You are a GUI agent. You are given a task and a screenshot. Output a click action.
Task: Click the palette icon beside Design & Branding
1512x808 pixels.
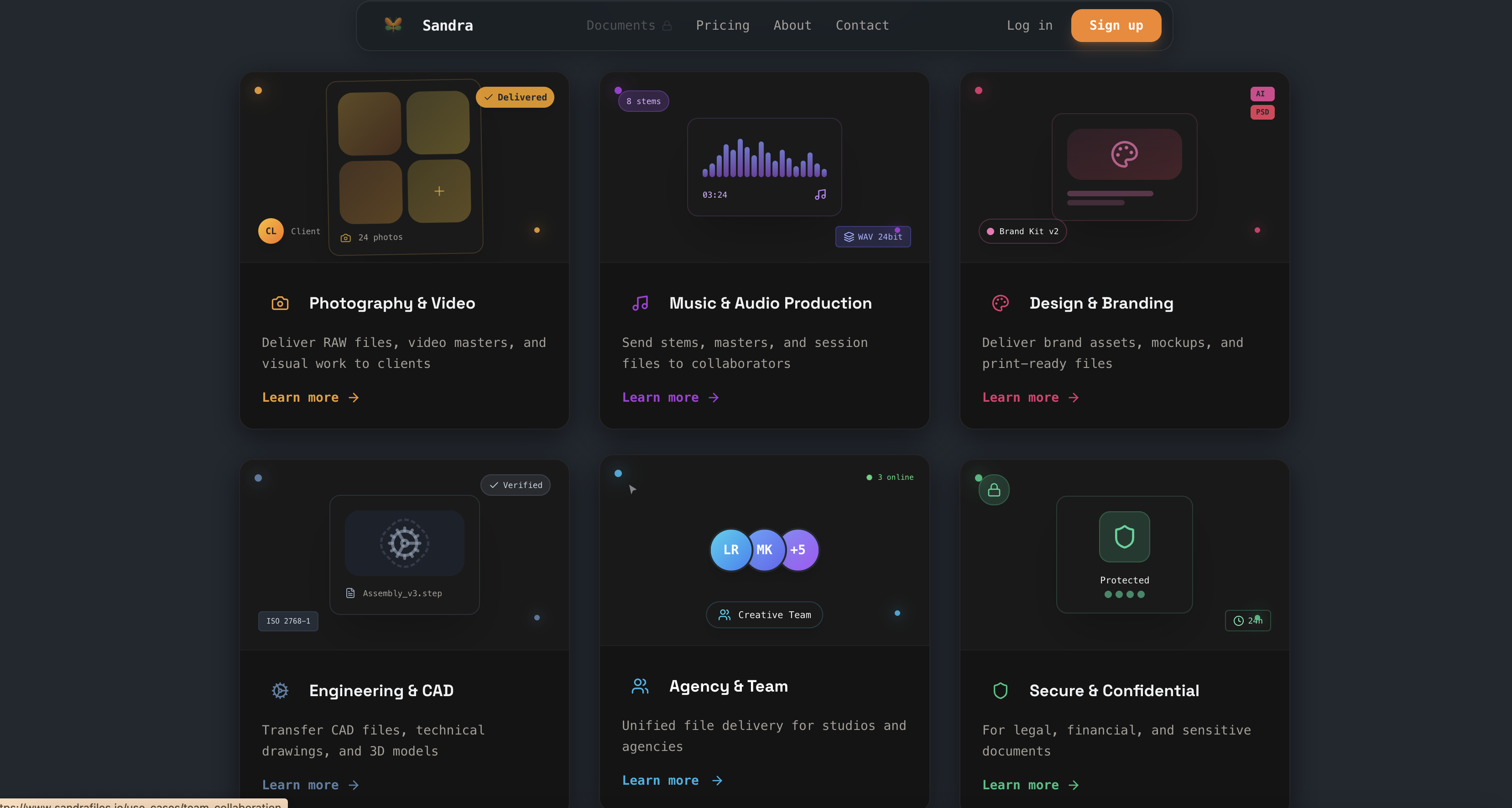(x=1000, y=303)
